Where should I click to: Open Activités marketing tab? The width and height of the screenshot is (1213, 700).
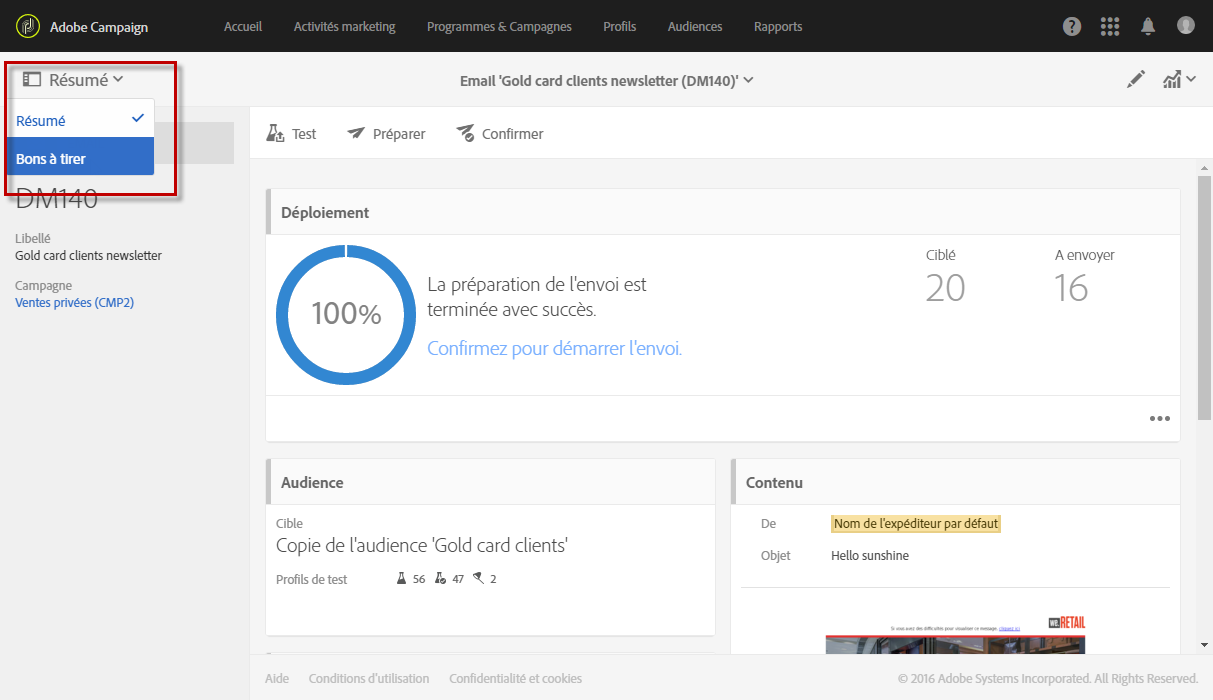[344, 27]
